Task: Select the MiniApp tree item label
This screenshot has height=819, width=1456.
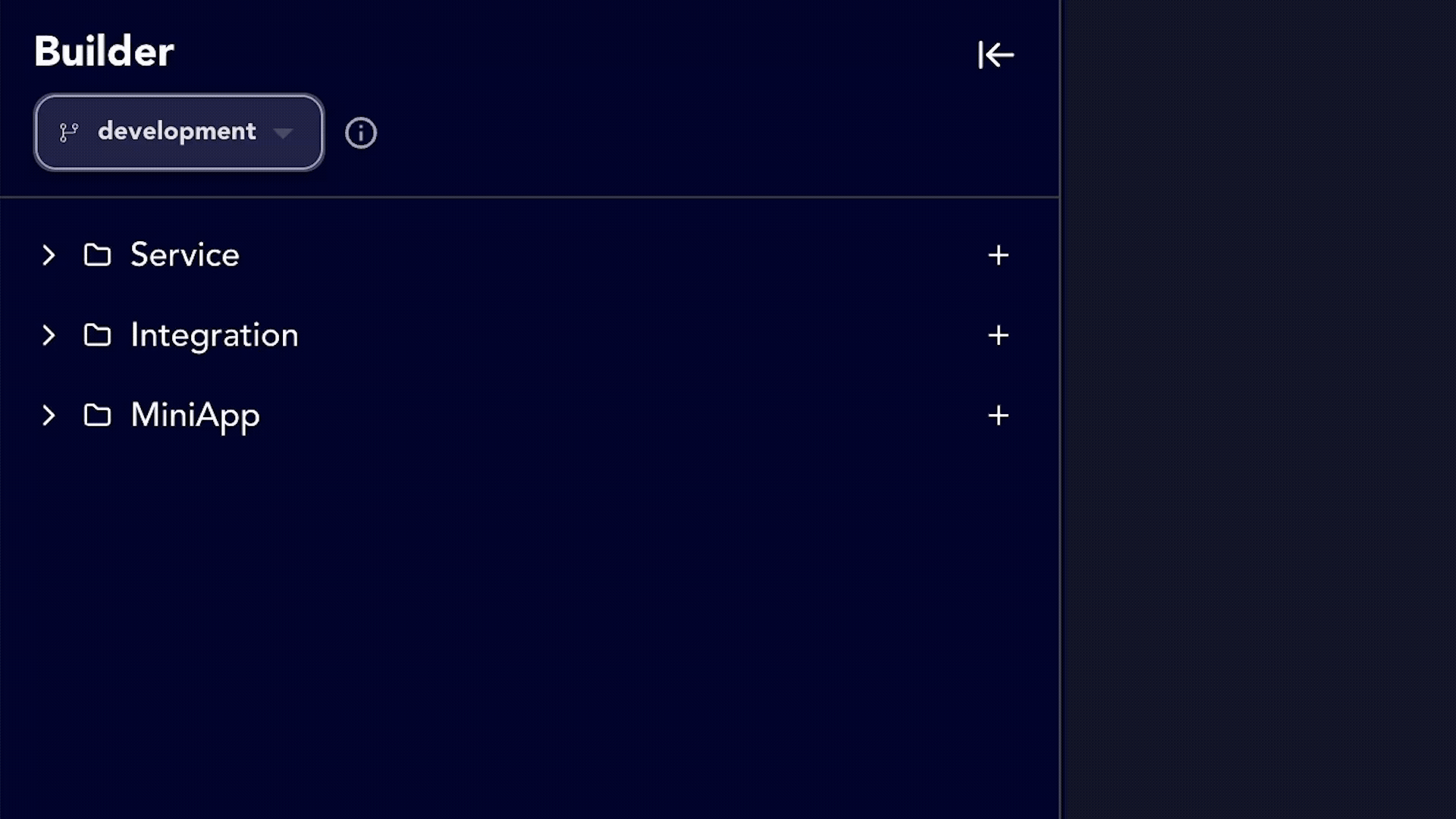Action: coord(195,416)
